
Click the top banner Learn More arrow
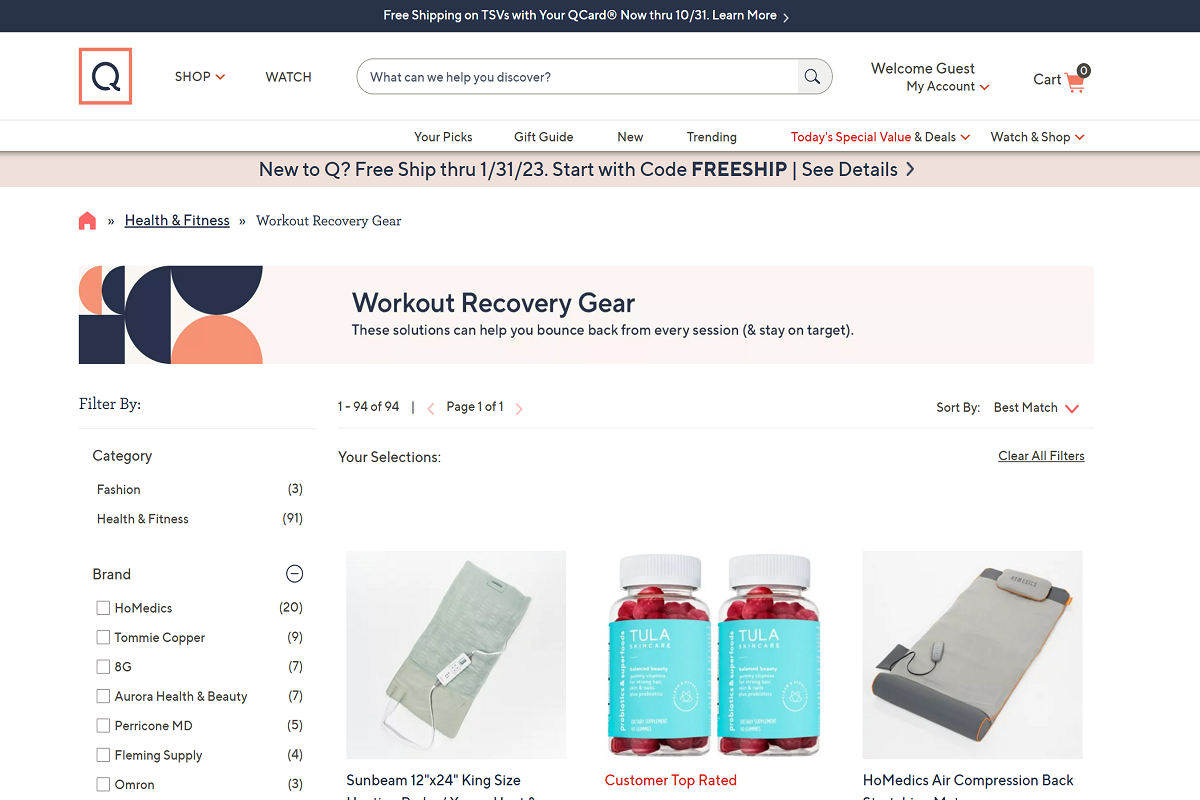(x=786, y=17)
